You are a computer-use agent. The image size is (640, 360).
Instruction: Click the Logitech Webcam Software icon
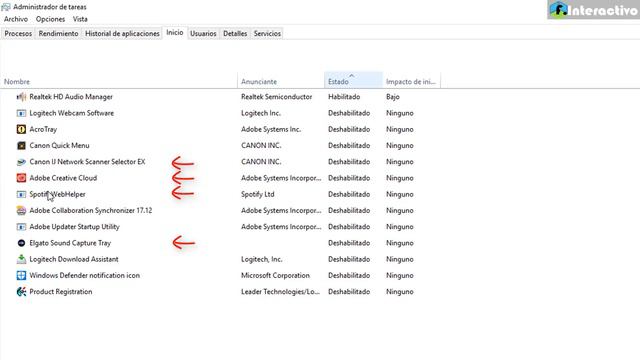tap(21, 113)
